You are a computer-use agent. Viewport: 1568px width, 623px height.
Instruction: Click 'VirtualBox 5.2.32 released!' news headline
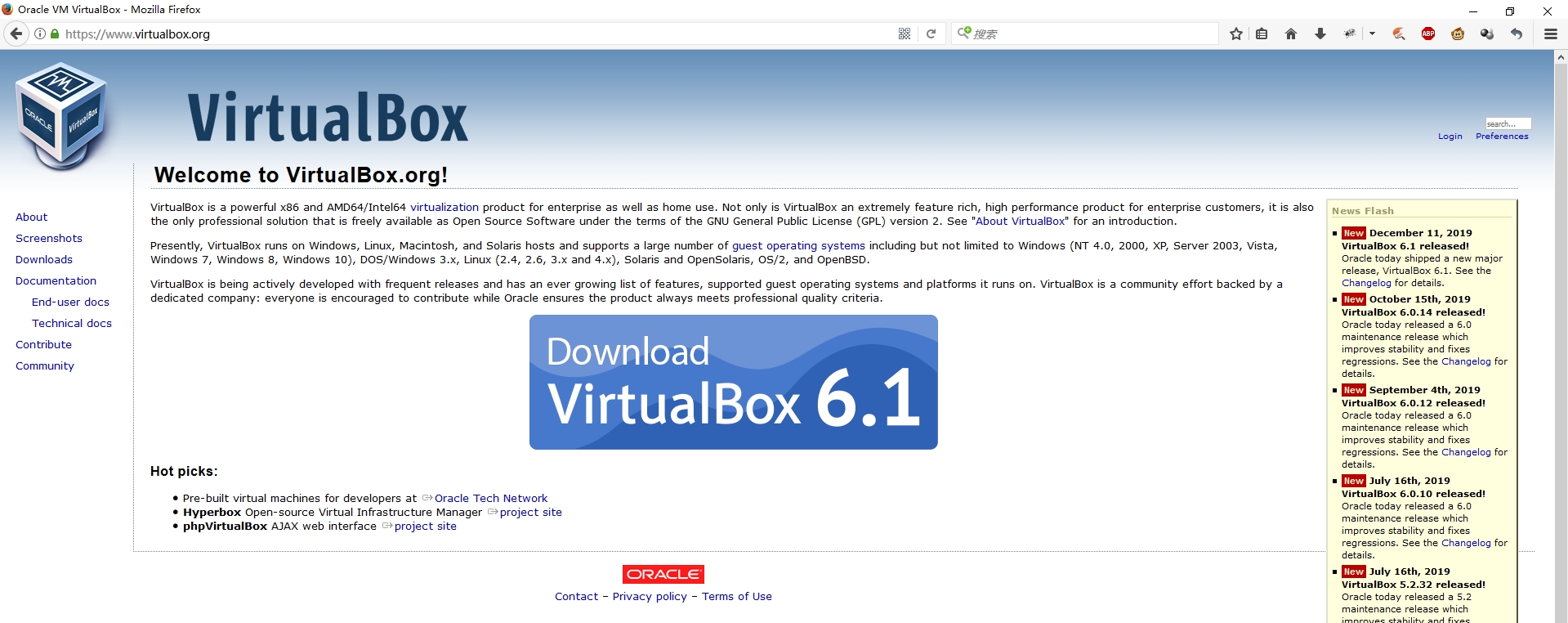(1414, 584)
